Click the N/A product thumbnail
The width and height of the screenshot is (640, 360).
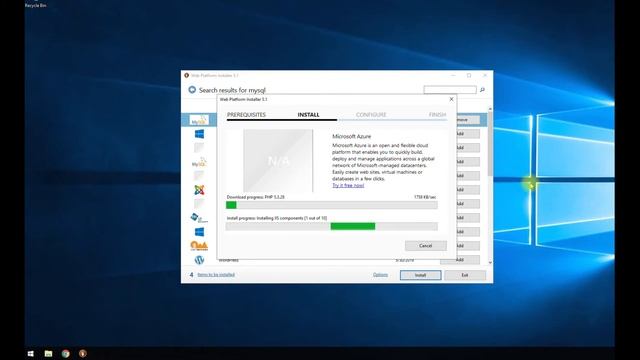[x=278, y=160]
